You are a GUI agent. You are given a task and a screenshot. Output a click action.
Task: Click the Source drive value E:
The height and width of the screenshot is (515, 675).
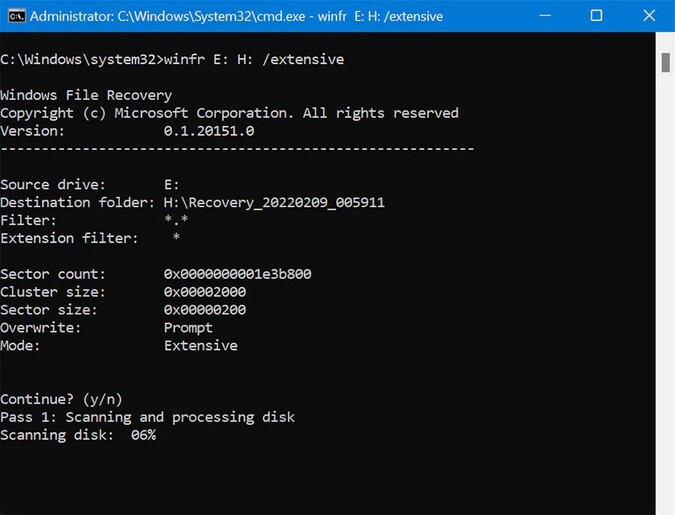[x=172, y=184]
